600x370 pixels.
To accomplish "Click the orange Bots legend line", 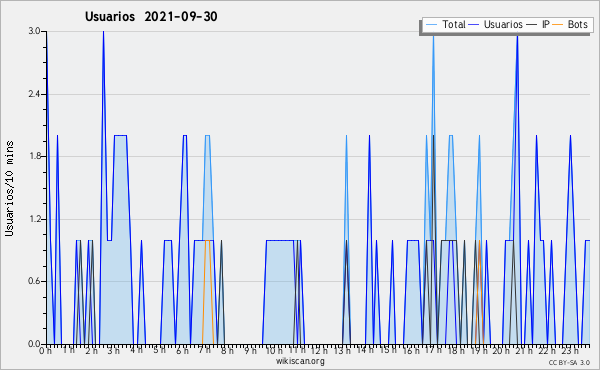I will [x=558, y=25].
